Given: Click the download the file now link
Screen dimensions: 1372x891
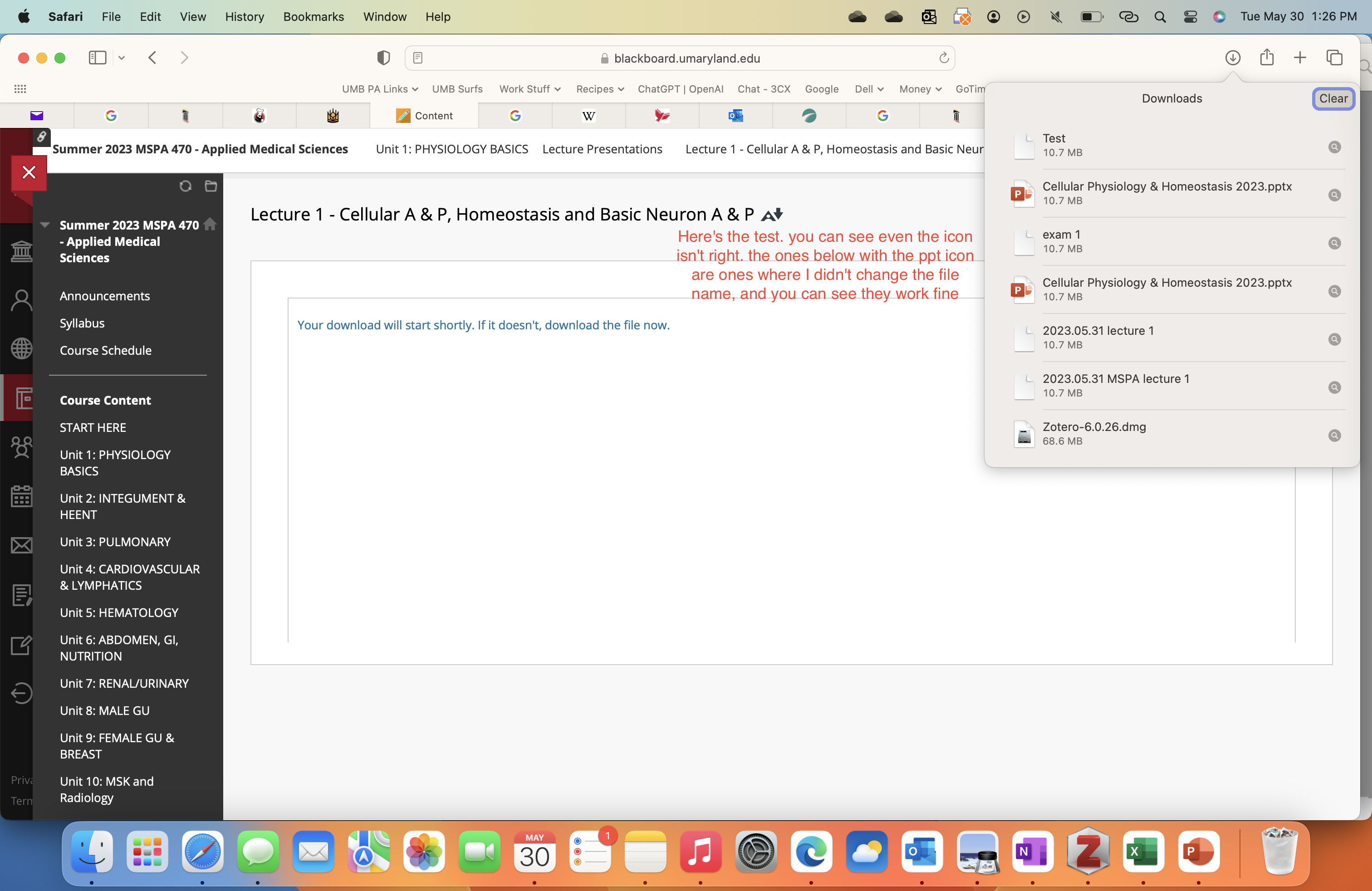Looking at the screenshot, I should pos(607,324).
